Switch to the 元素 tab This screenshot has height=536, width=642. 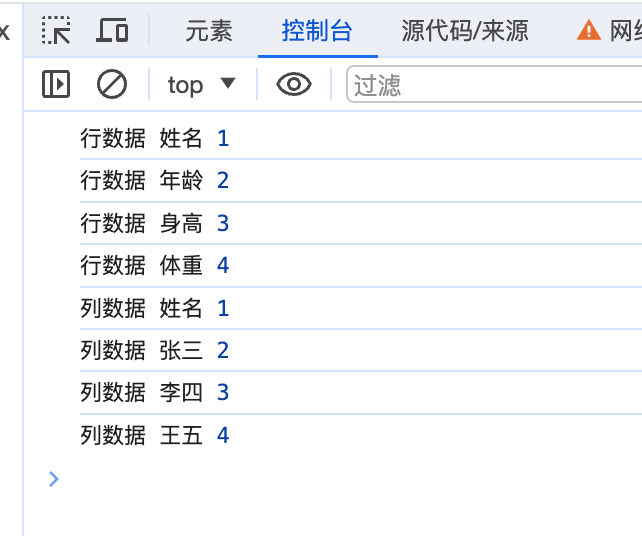[209, 31]
